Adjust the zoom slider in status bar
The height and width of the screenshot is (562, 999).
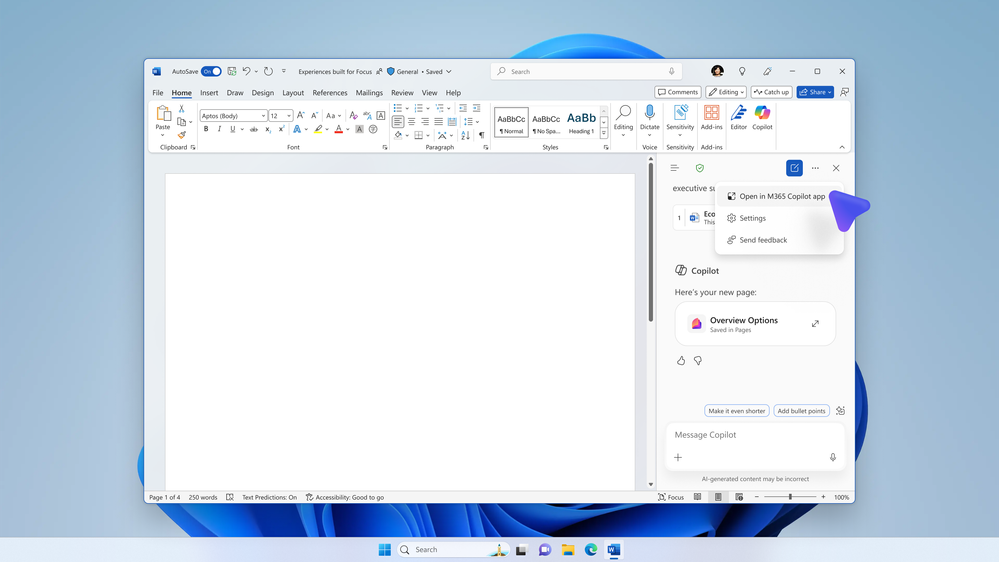point(790,497)
